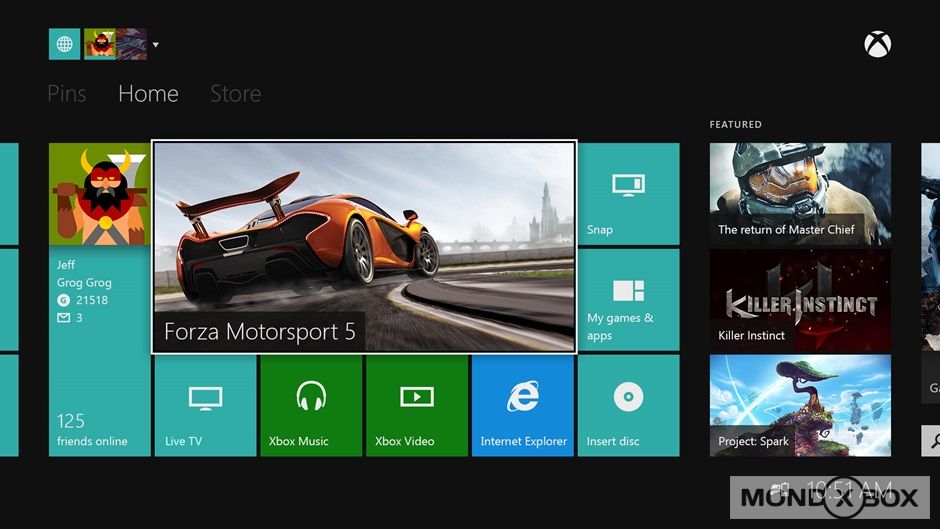Open My games & apps tile
Image resolution: width=940 pixels, height=529 pixels.
pyautogui.click(x=628, y=299)
